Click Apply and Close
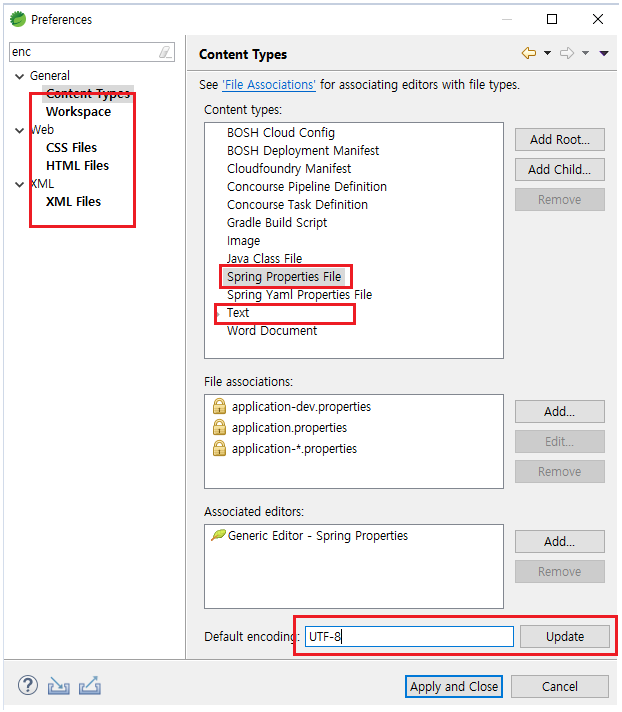Viewport: 622px width, 712px height. [454, 687]
